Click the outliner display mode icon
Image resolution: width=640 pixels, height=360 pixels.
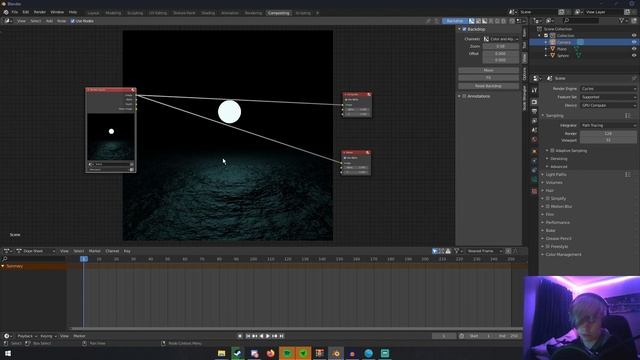point(550,20)
